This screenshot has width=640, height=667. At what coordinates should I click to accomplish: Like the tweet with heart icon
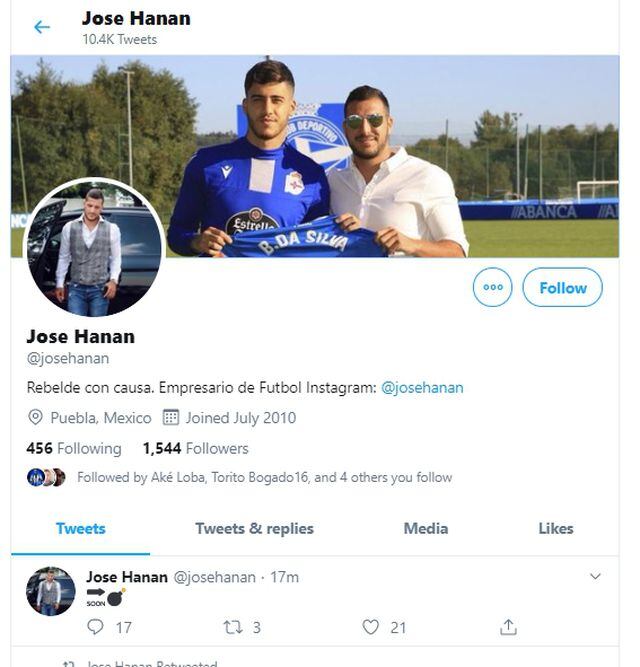click(x=371, y=627)
